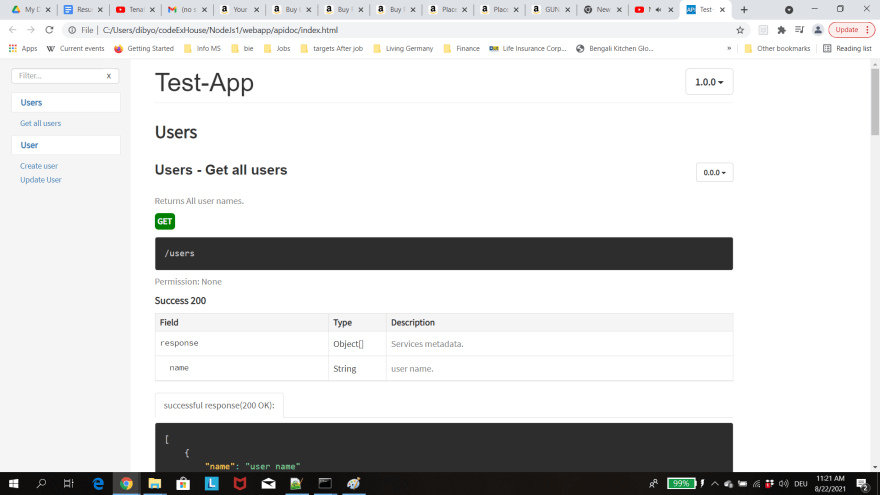This screenshot has width=880, height=495.
Task: Open the Mail app on the taskbar
Action: point(268,483)
